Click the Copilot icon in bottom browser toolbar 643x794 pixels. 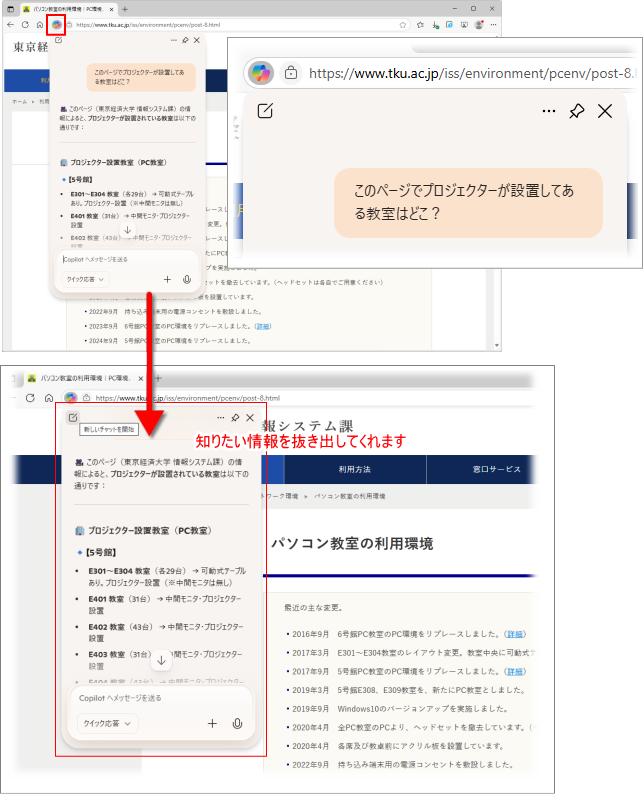(70, 398)
